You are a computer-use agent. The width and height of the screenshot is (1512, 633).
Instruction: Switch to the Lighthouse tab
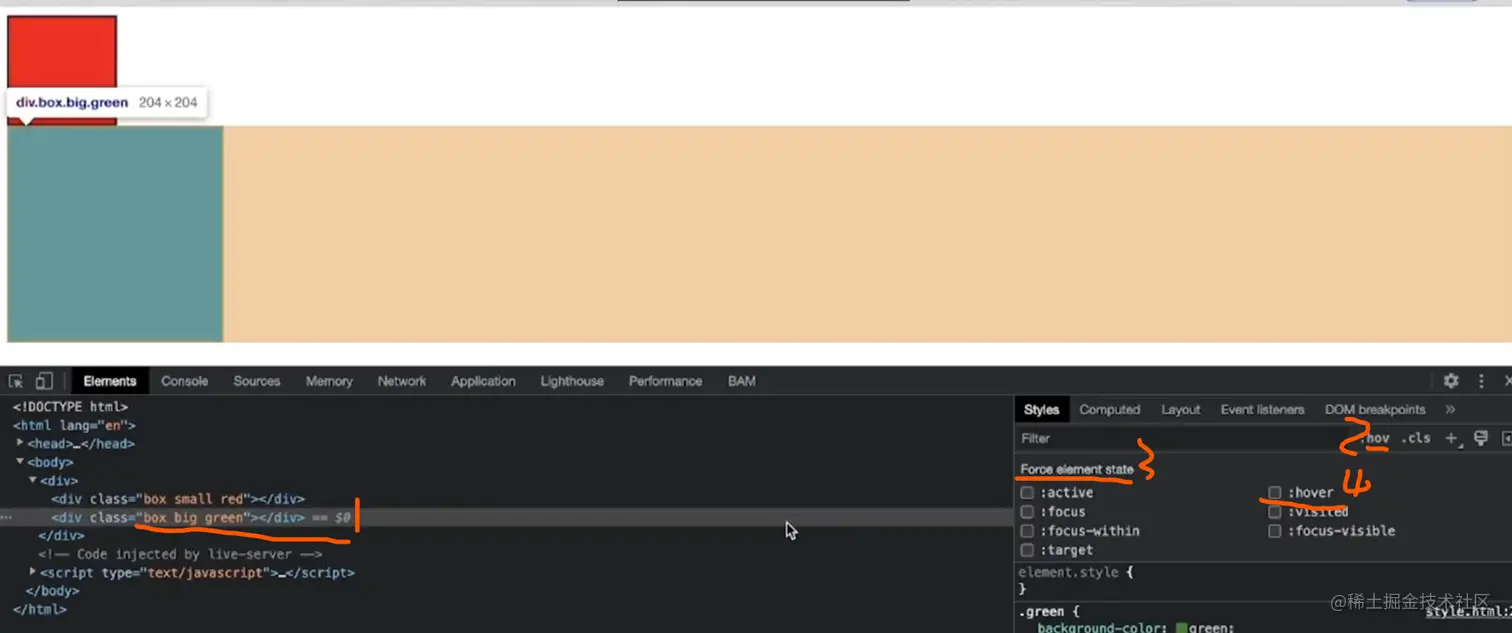click(572, 381)
